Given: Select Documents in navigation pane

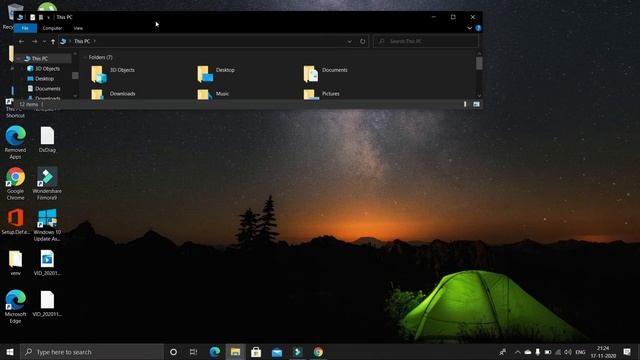Looking at the screenshot, I should tap(44, 89).
